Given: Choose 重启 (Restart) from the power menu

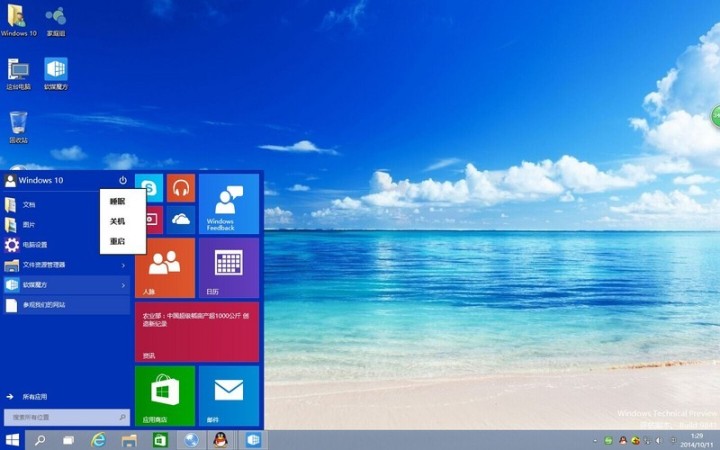Looking at the screenshot, I should [x=118, y=241].
